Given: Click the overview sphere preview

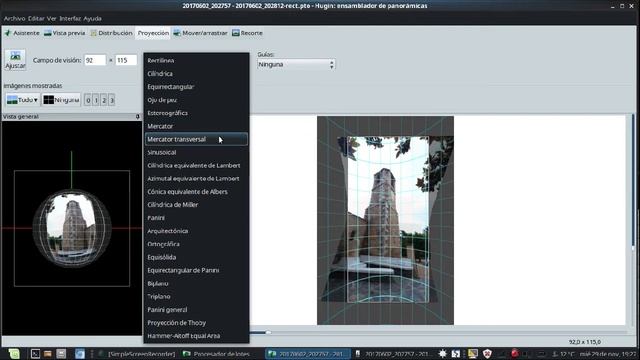Looking at the screenshot, I should click(x=72, y=228).
